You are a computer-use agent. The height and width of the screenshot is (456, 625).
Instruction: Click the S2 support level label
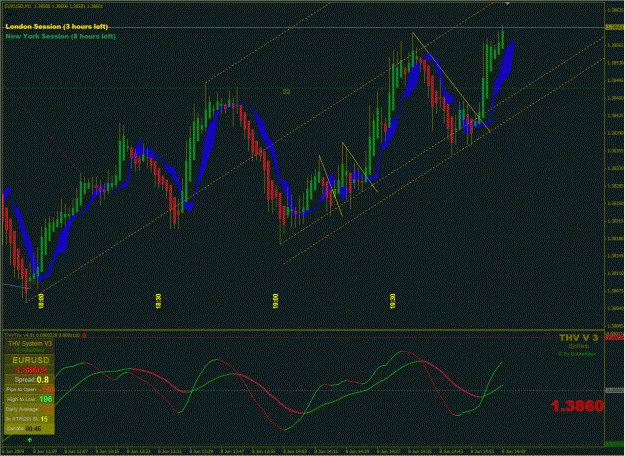point(286,92)
